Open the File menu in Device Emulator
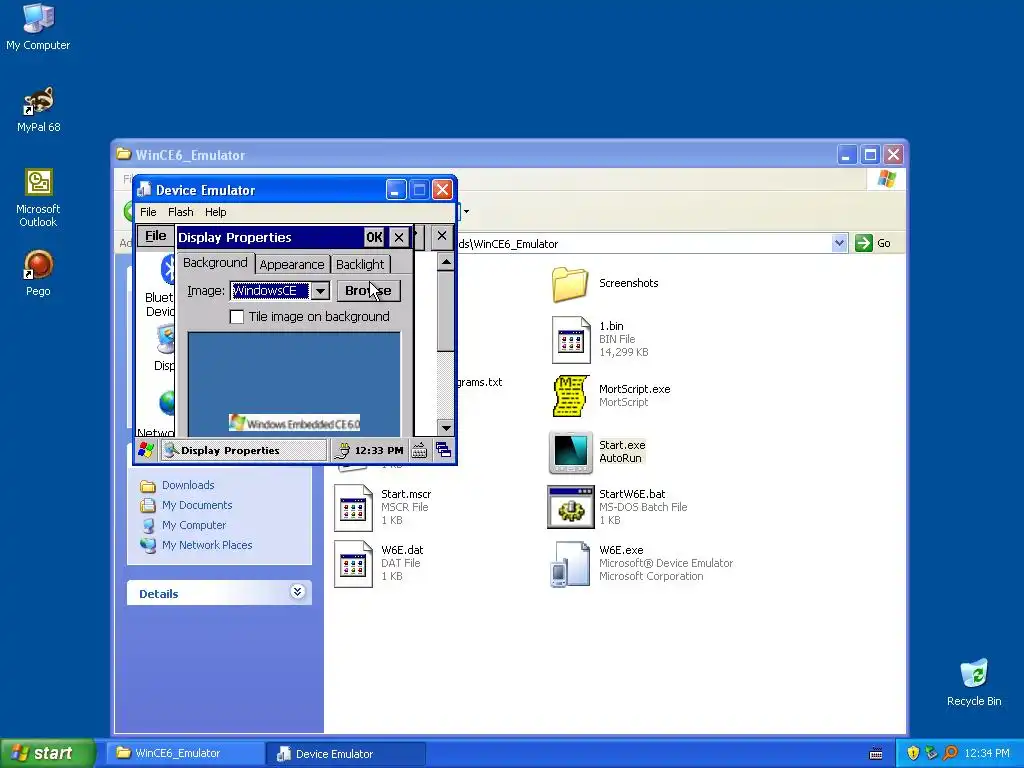 pyautogui.click(x=148, y=212)
